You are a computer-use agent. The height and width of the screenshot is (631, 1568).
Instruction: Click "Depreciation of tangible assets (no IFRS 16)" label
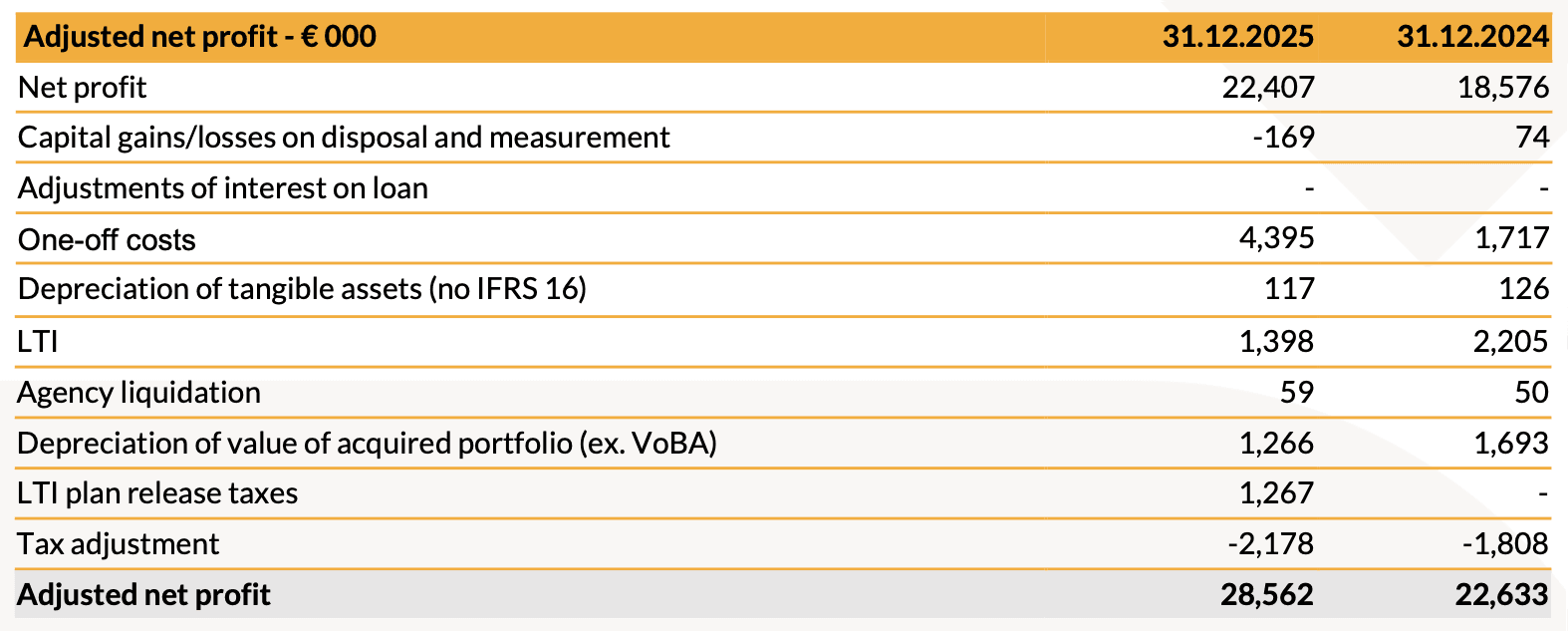click(302, 289)
